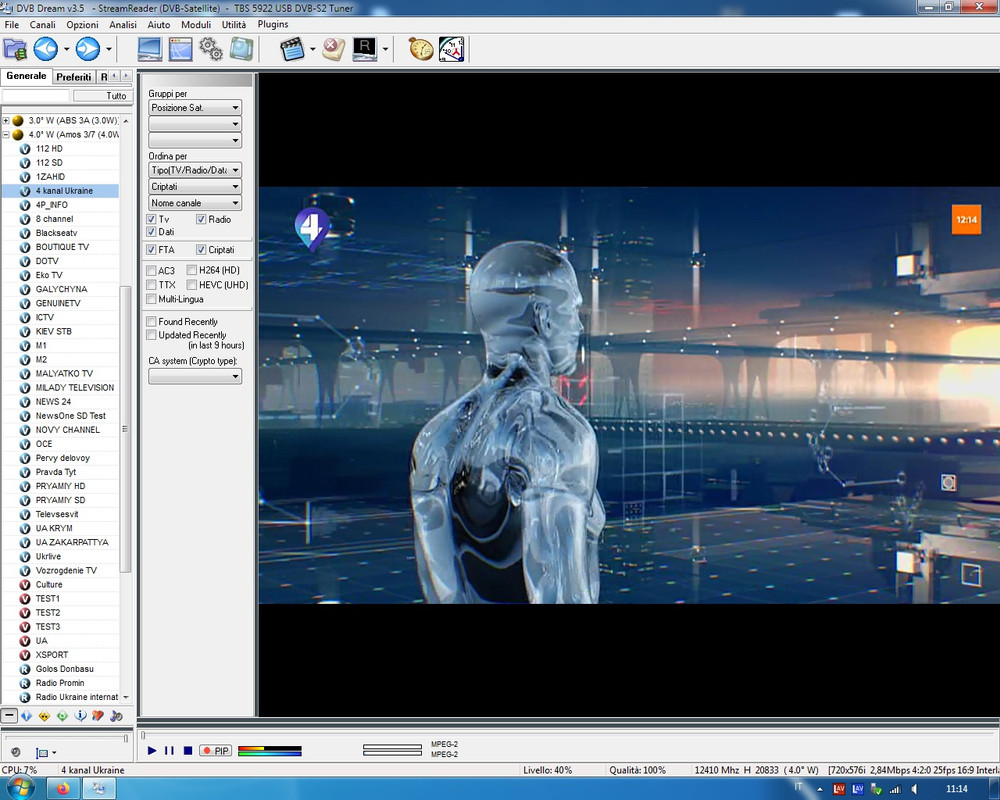
Task: Open the dropdown arrow beside the R recorder icon
Action: (385, 49)
